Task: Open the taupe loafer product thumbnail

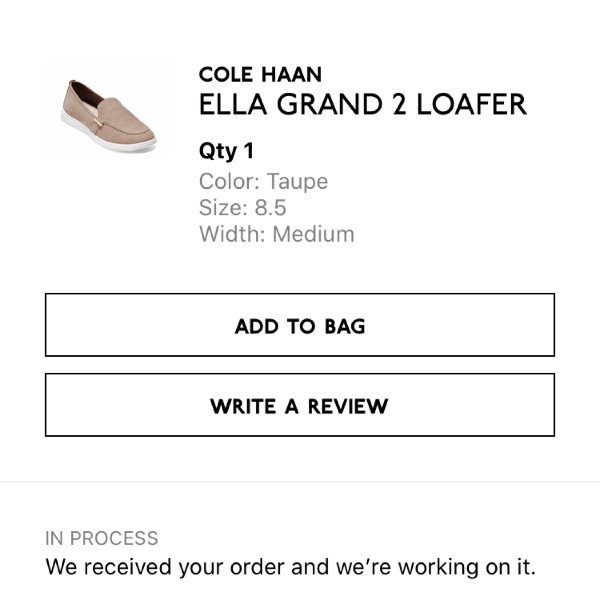Action: [x=108, y=116]
